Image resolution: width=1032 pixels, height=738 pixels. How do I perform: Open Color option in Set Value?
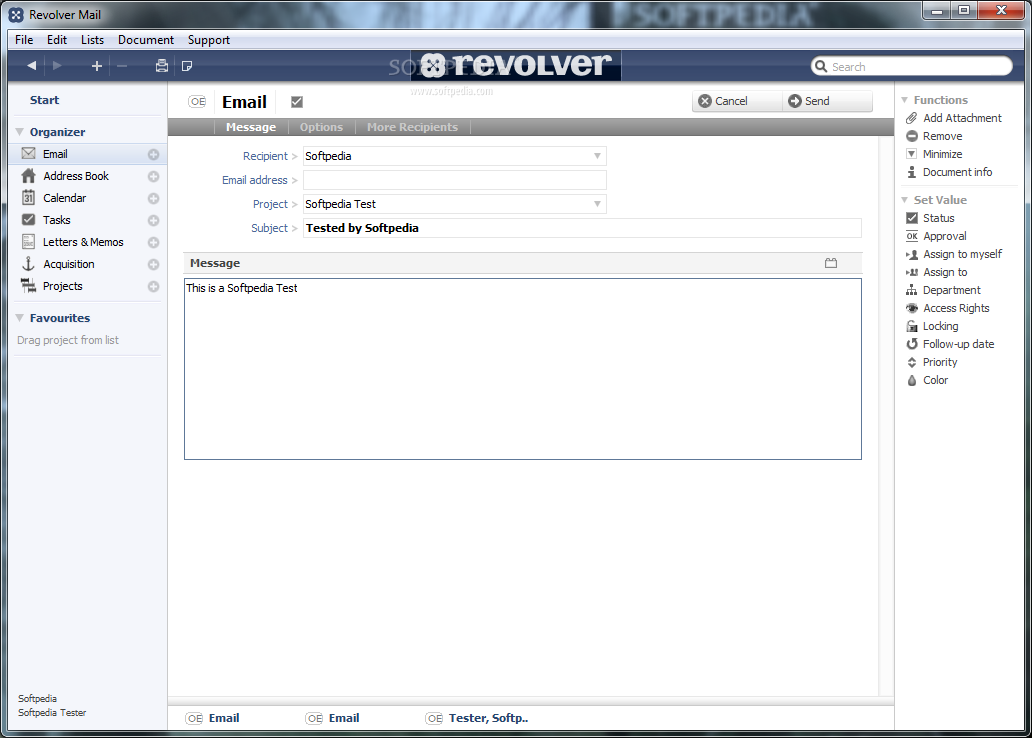click(927, 381)
